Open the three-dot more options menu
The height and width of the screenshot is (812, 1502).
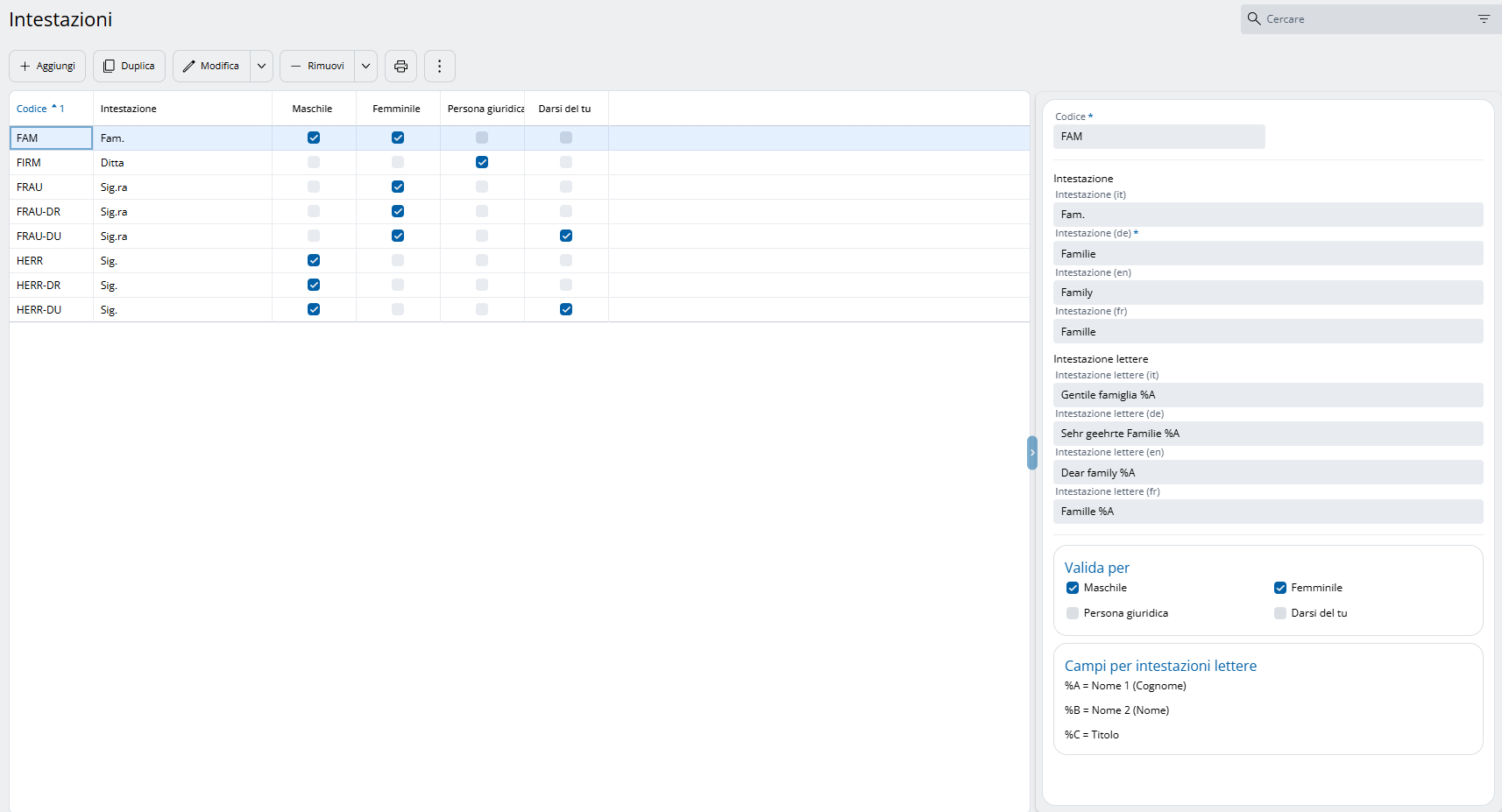440,67
